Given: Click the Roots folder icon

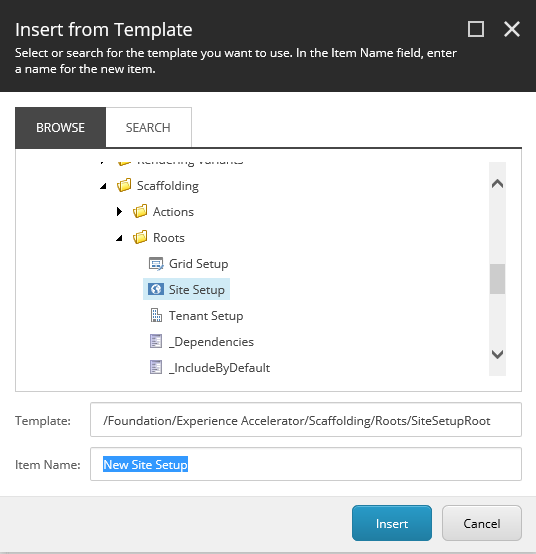Looking at the screenshot, I should (x=140, y=237).
